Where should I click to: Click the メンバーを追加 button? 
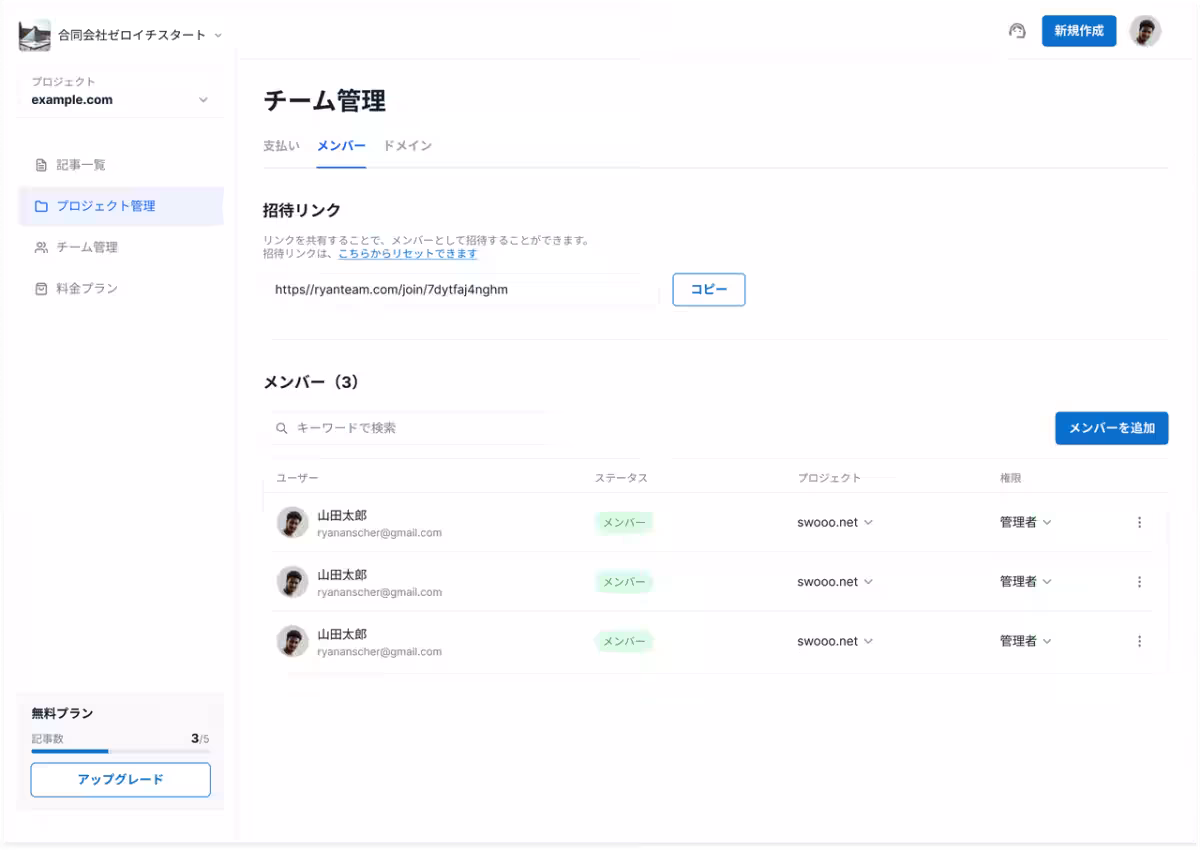click(x=1111, y=428)
